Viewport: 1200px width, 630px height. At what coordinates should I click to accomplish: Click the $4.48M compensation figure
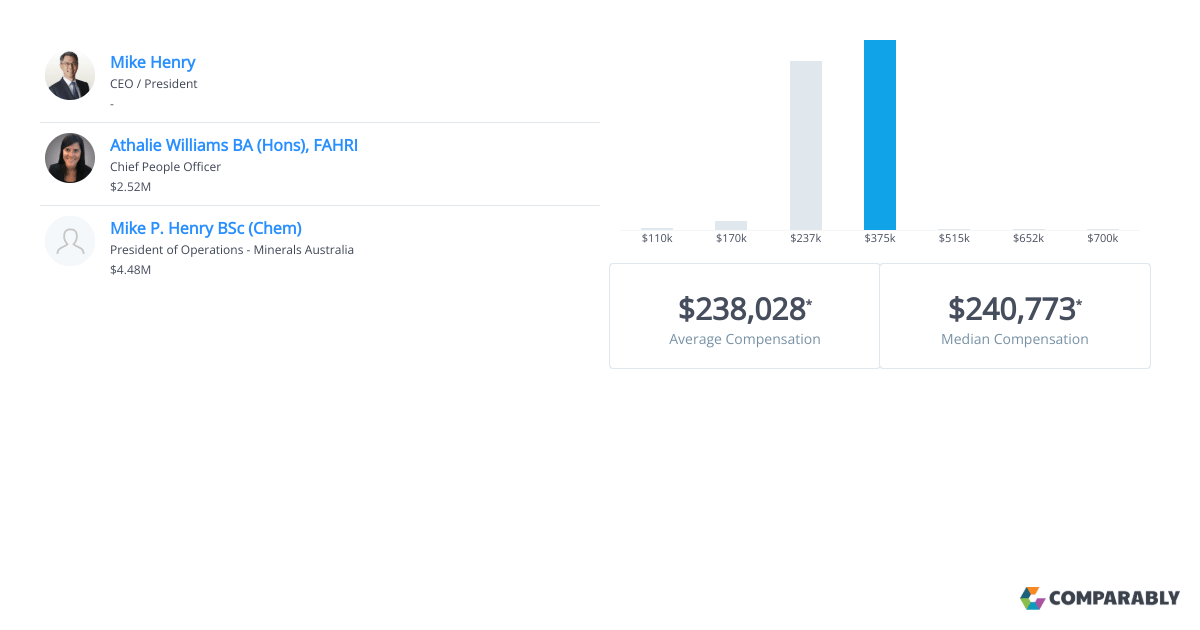pos(130,270)
